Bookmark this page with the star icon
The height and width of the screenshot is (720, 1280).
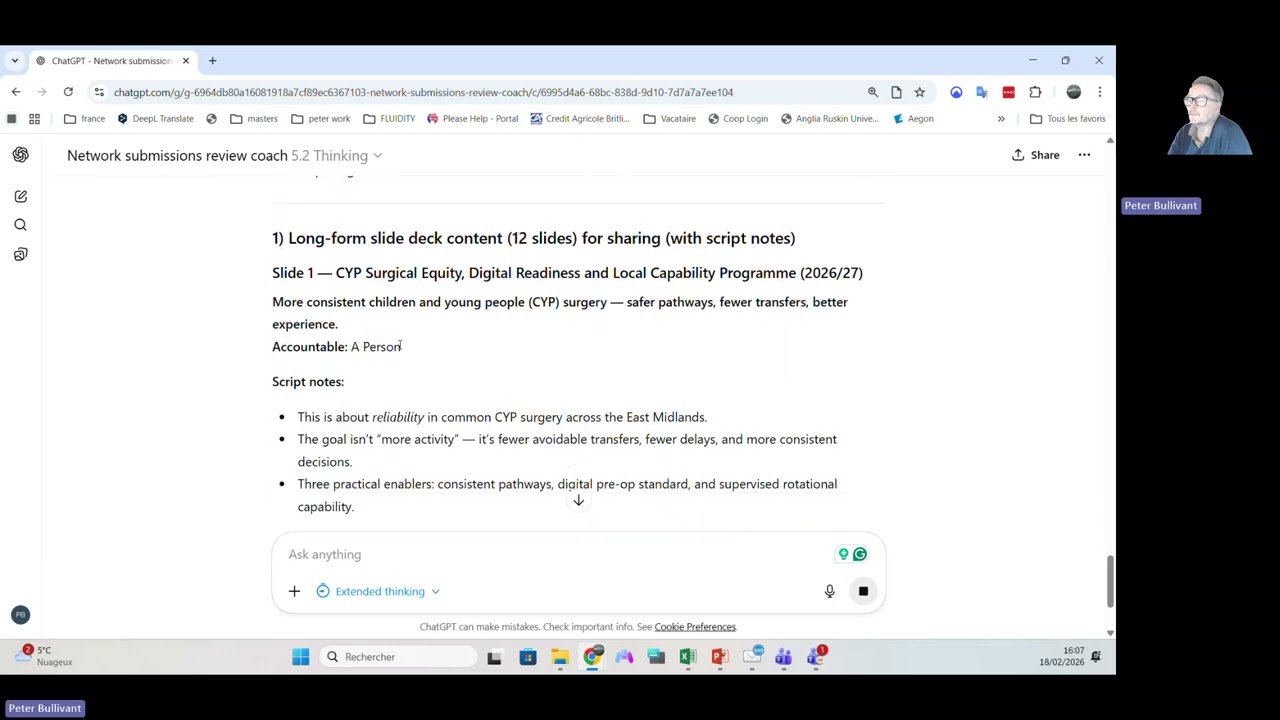click(x=919, y=92)
